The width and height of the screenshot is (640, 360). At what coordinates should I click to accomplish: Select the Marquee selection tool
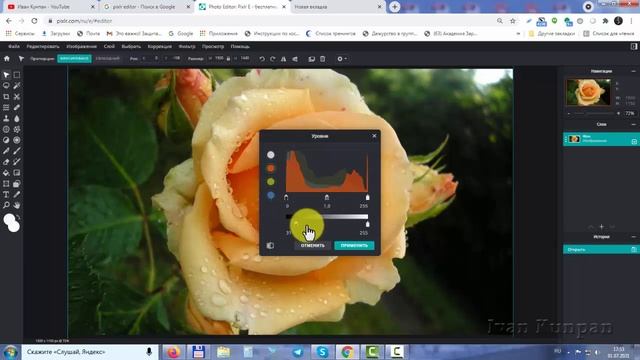click(x=17, y=75)
